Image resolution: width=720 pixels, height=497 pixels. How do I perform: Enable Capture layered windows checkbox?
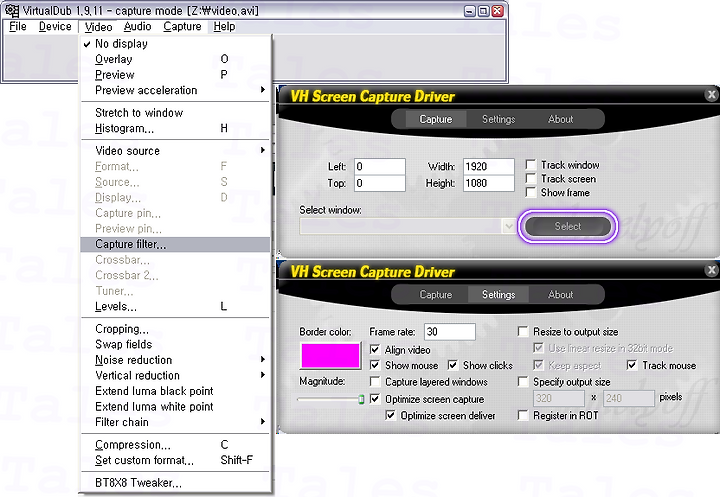375,382
